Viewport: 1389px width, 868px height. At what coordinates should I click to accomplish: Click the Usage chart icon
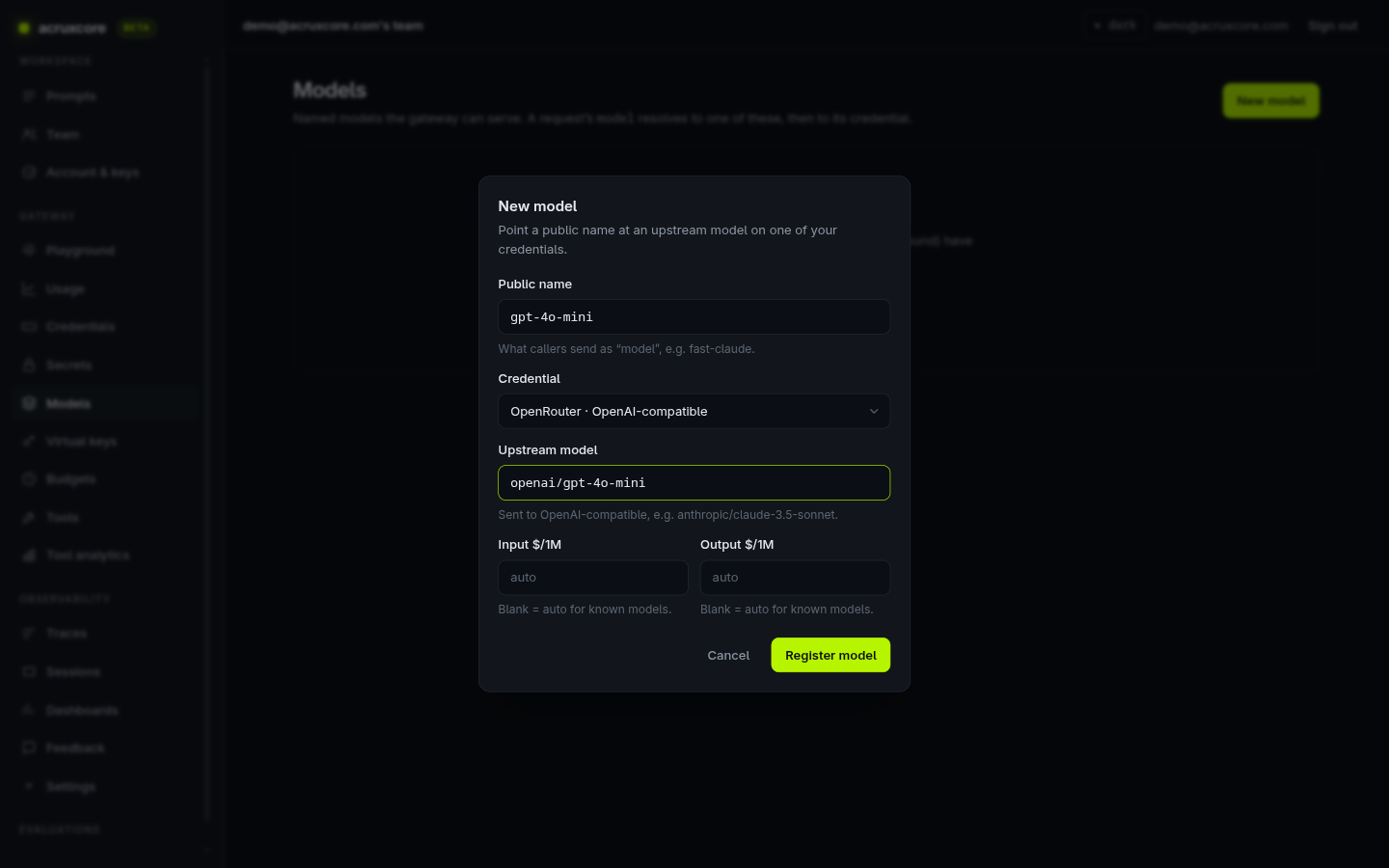click(x=29, y=288)
